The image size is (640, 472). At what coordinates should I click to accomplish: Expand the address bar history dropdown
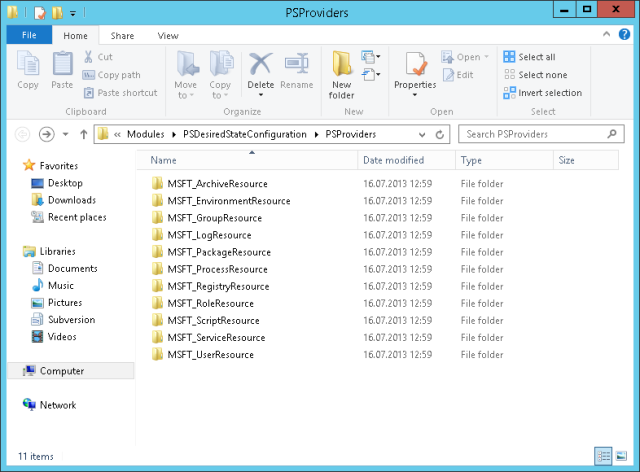(x=422, y=134)
